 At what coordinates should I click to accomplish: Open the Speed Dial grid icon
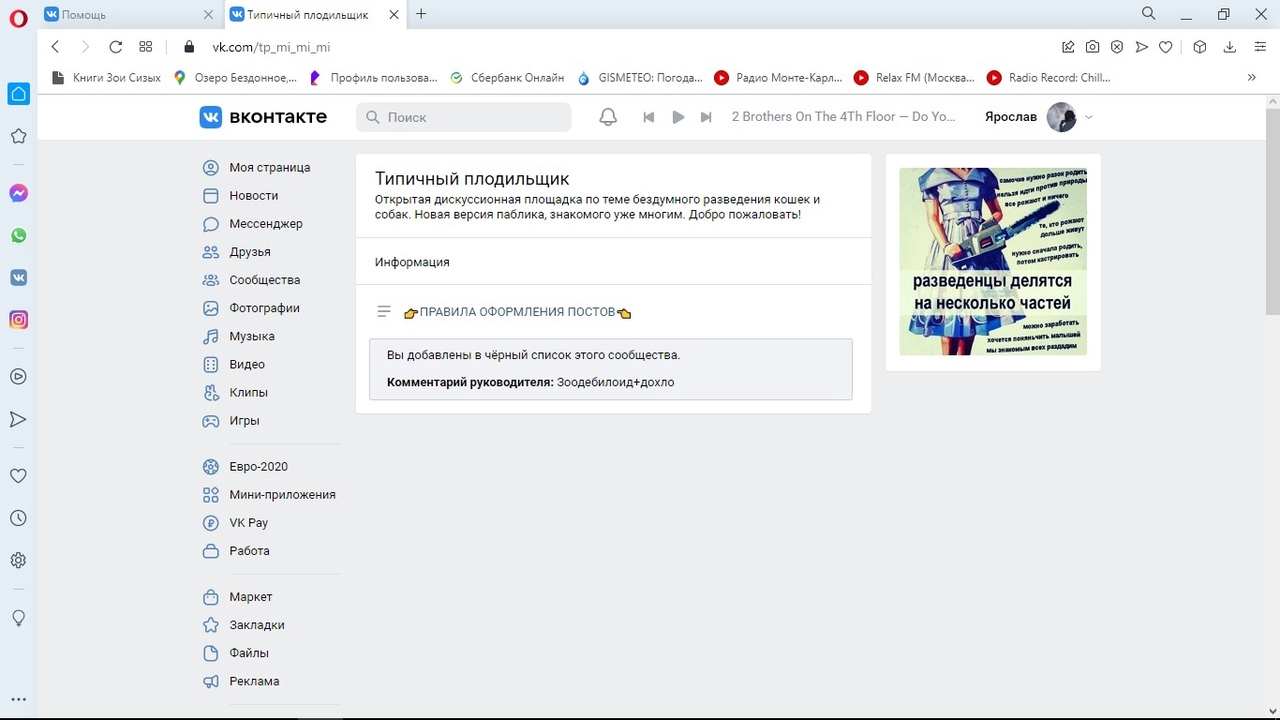click(x=145, y=47)
